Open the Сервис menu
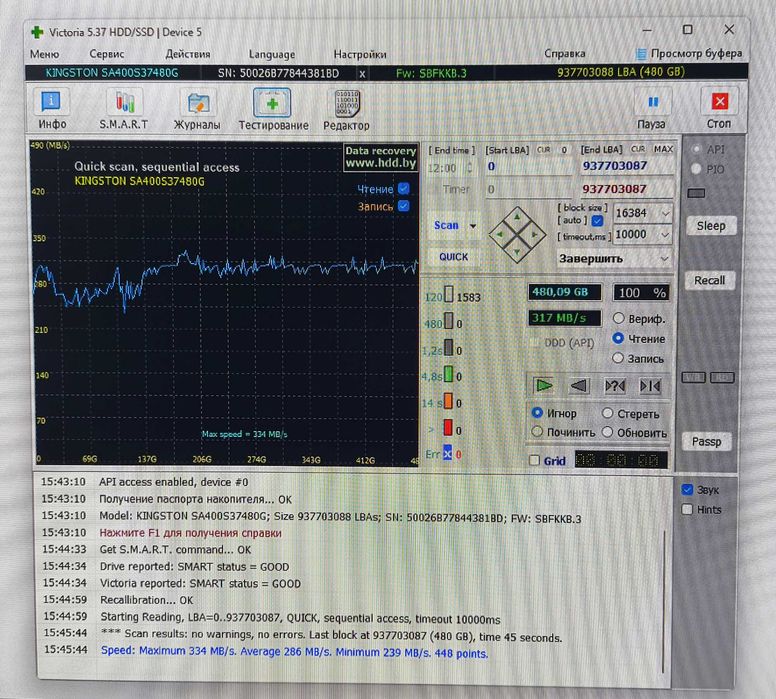This screenshot has height=699, width=776. coord(106,54)
